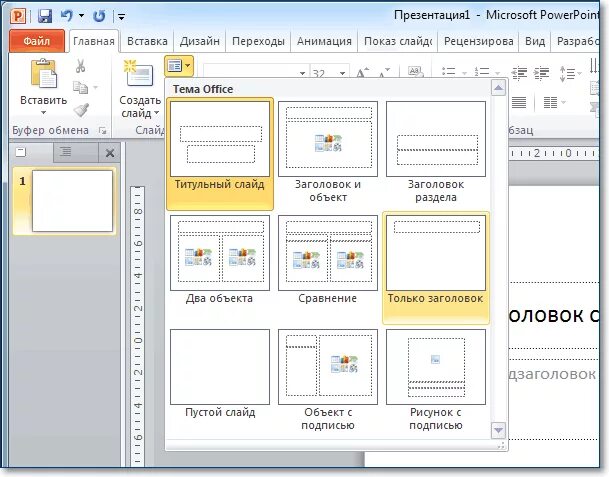Click the Format Painter brush icon

tap(81, 110)
